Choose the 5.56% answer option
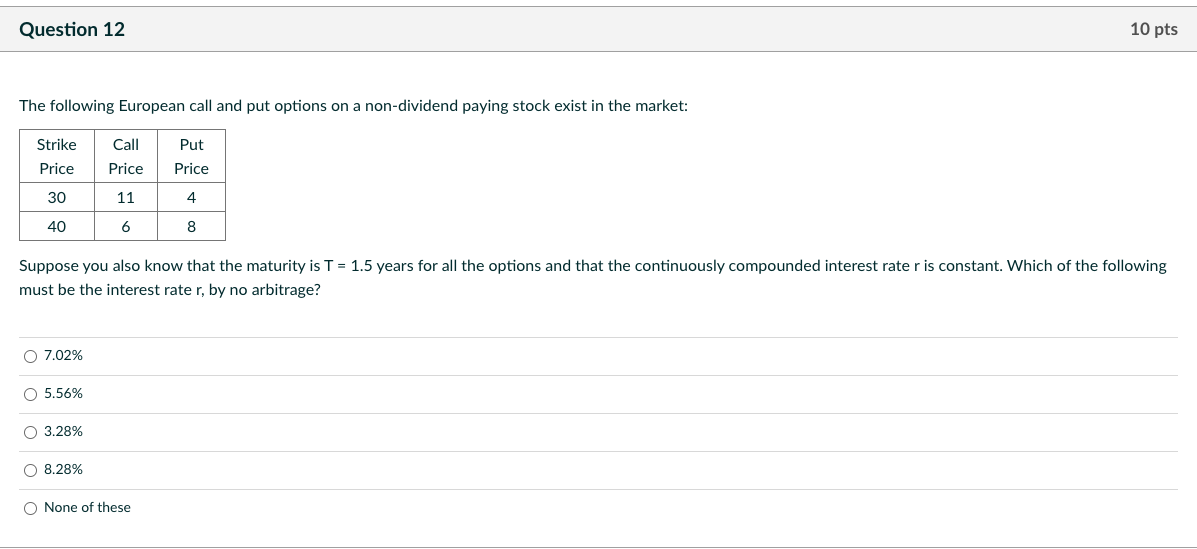1197x549 pixels. (31, 395)
